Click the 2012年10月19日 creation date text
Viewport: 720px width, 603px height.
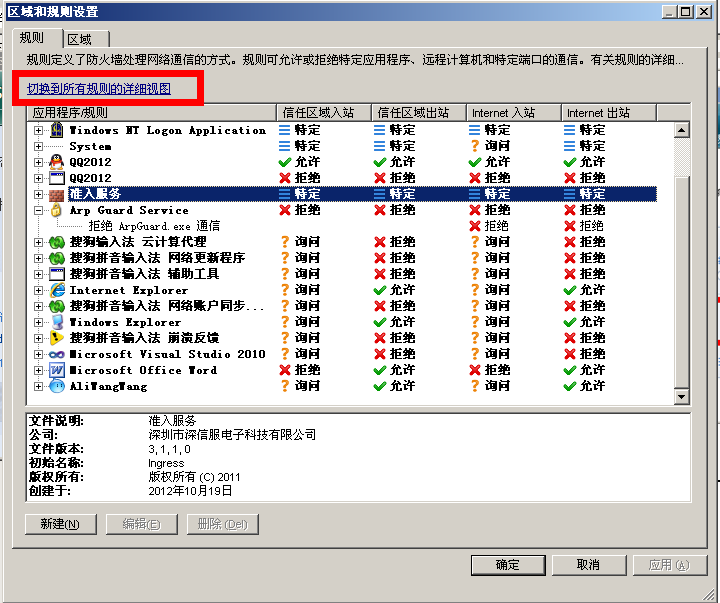(190, 491)
